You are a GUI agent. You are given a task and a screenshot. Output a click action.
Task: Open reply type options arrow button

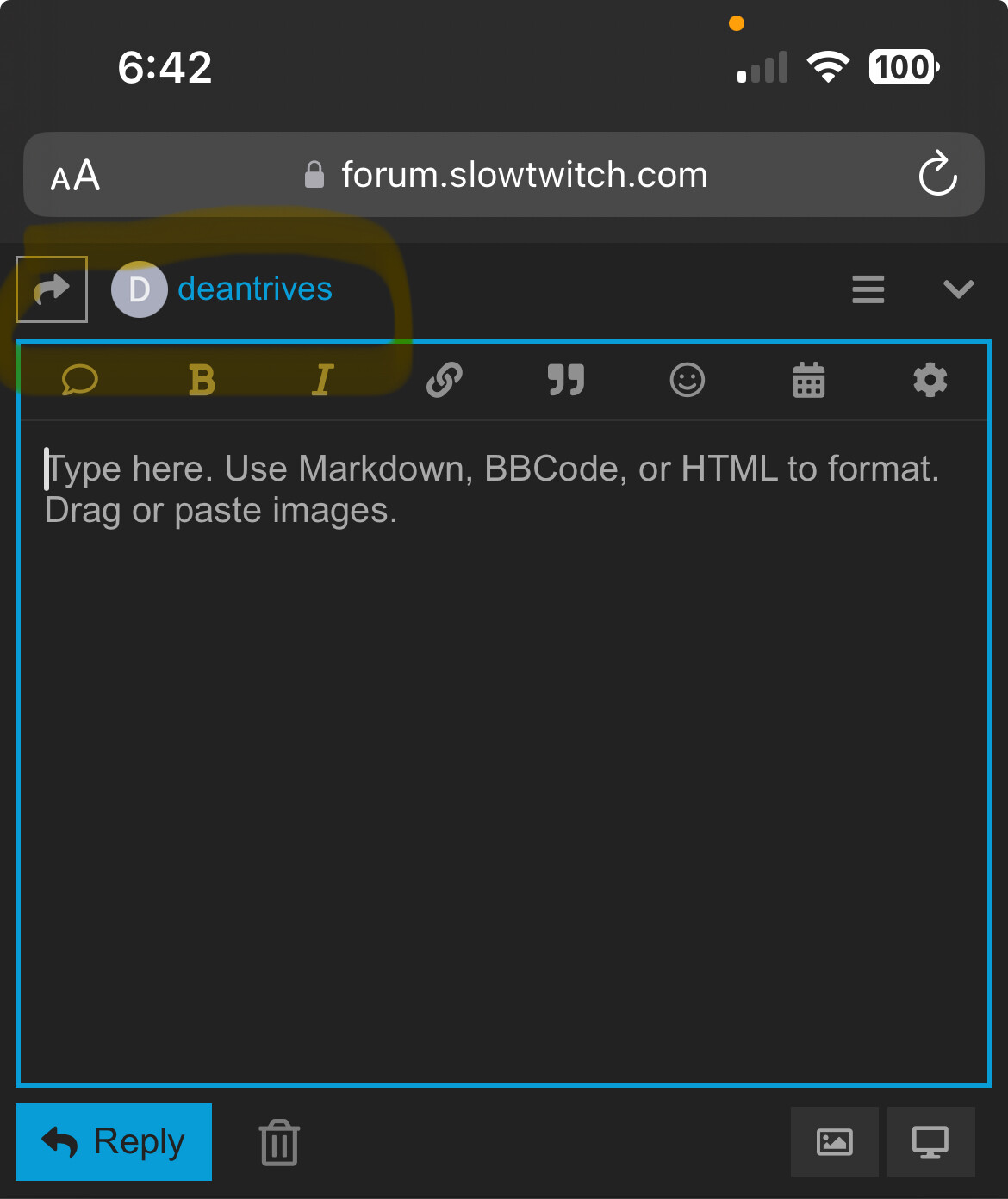click(52, 289)
